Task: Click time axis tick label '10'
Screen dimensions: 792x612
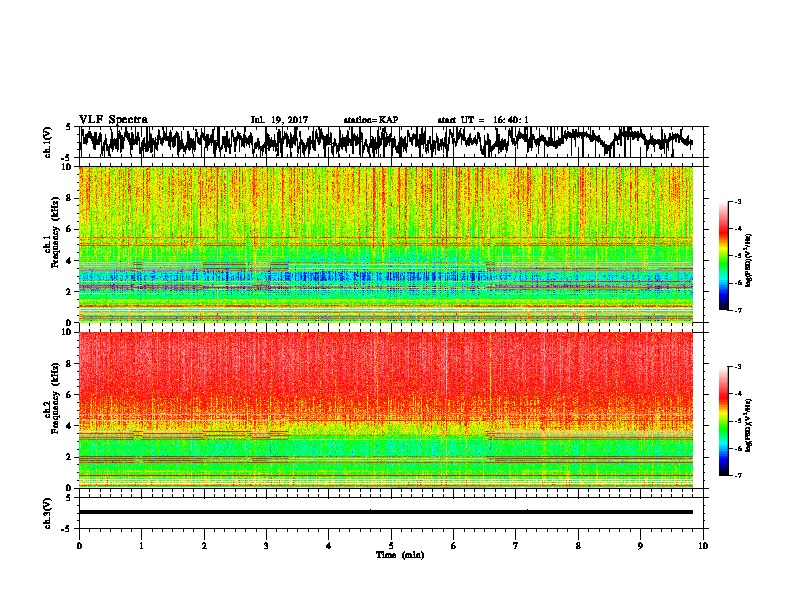Action: point(703,546)
